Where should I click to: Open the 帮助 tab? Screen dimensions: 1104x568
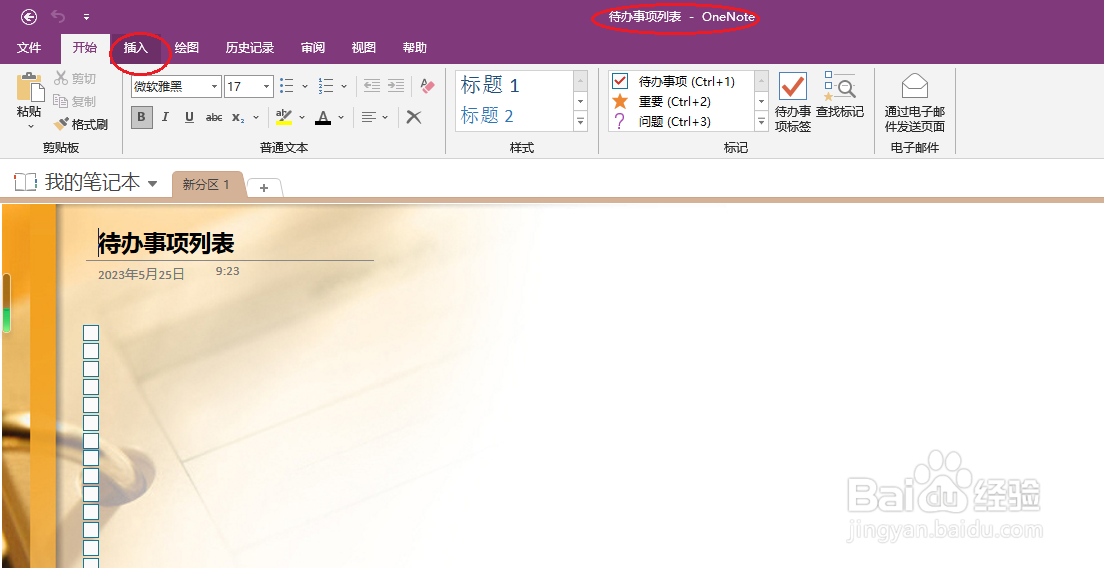[x=414, y=48]
